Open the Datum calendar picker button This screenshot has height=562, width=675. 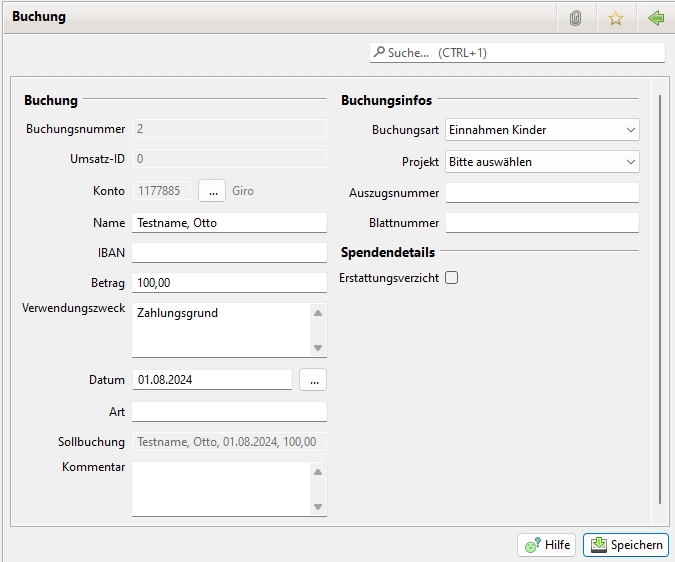click(312, 380)
